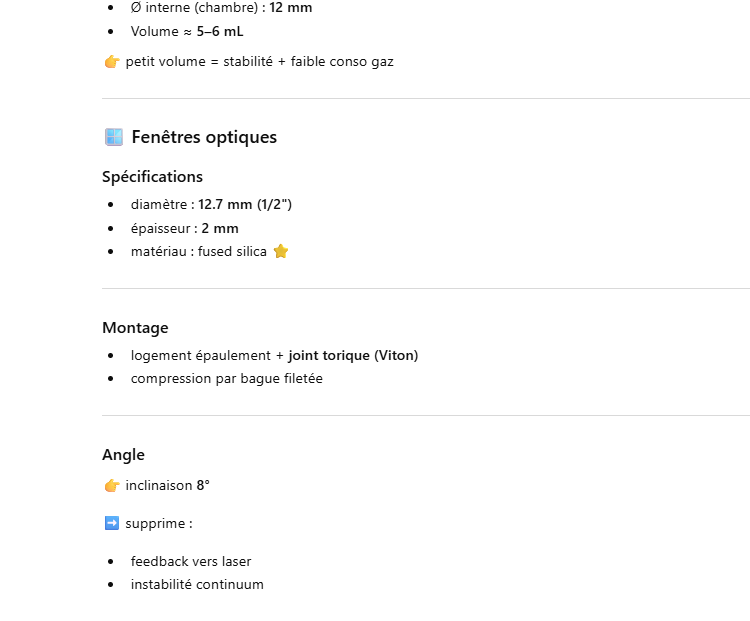Click the compression par bague filetée line
The image size is (750, 621).
tap(226, 379)
